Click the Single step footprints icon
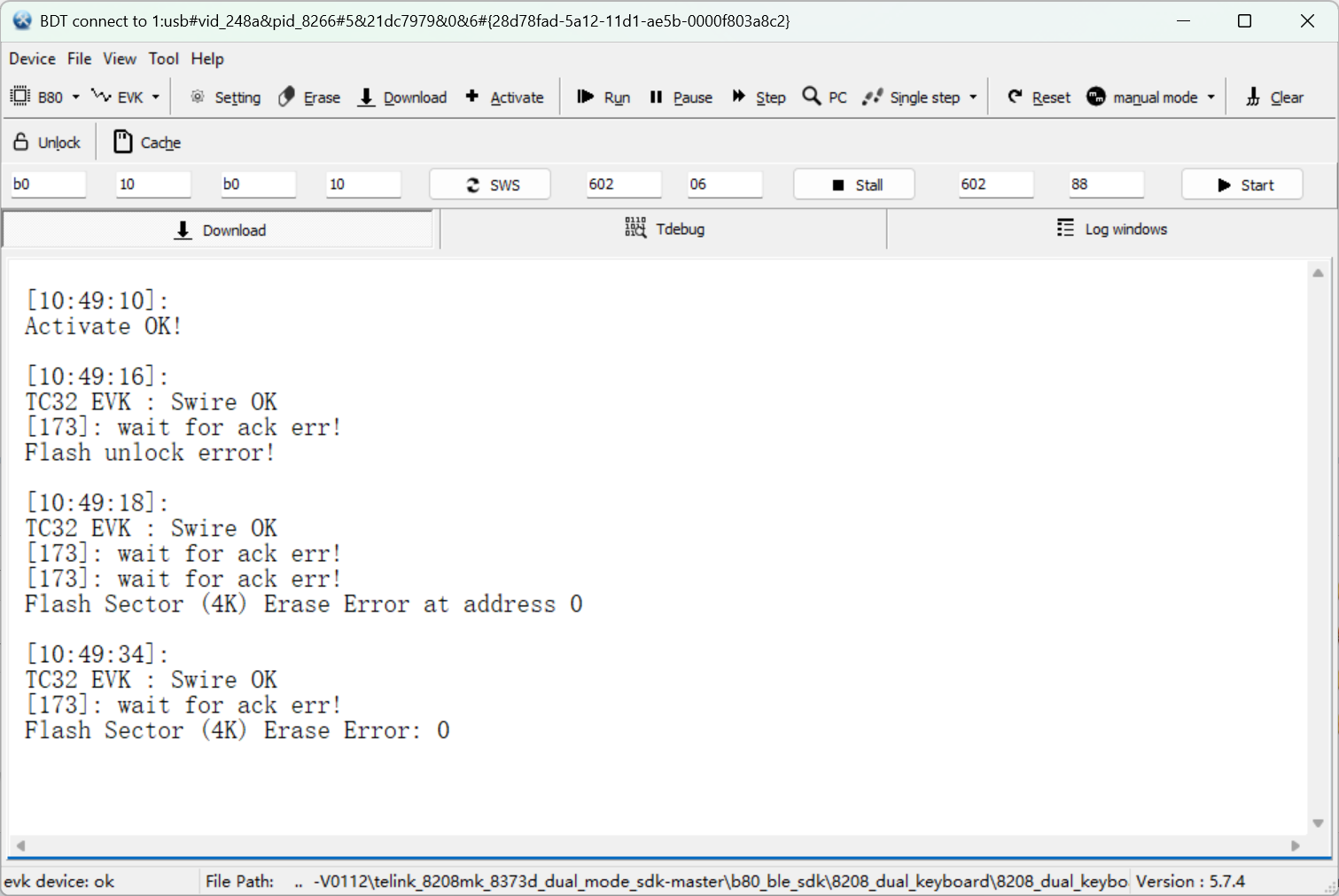Viewport: 1339px width, 896px height. 873,97
